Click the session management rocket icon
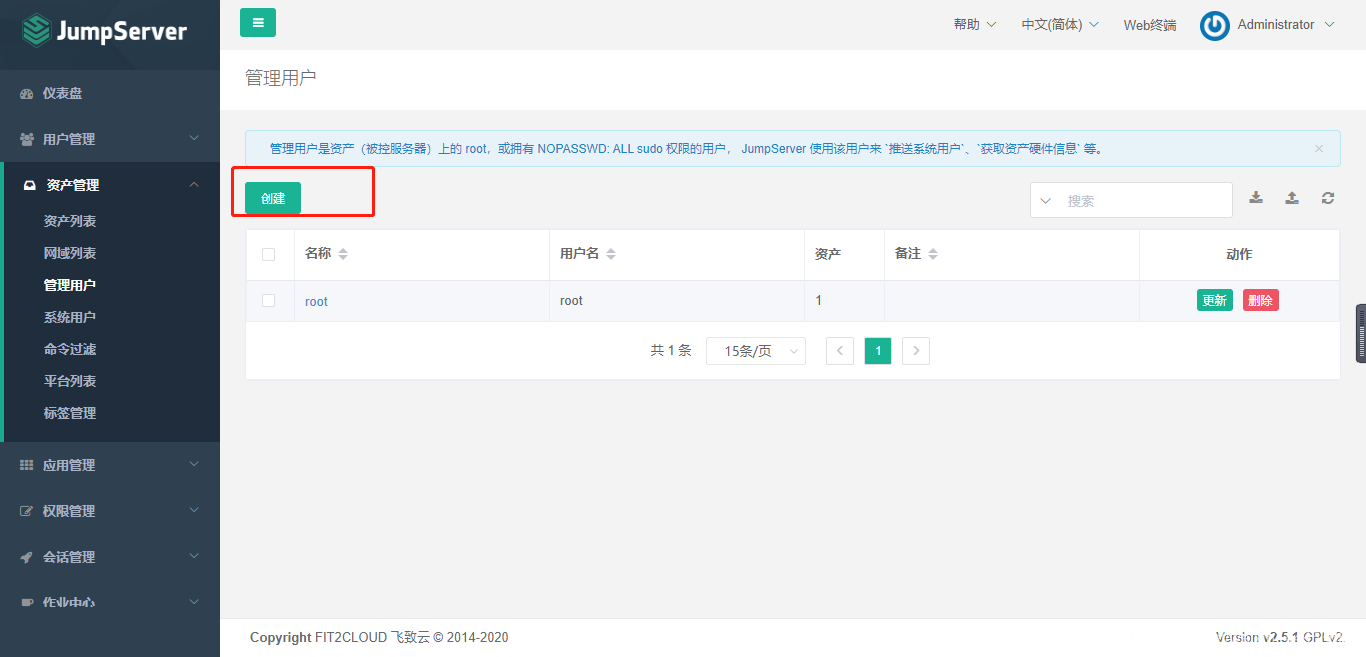 [x=27, y=557]
